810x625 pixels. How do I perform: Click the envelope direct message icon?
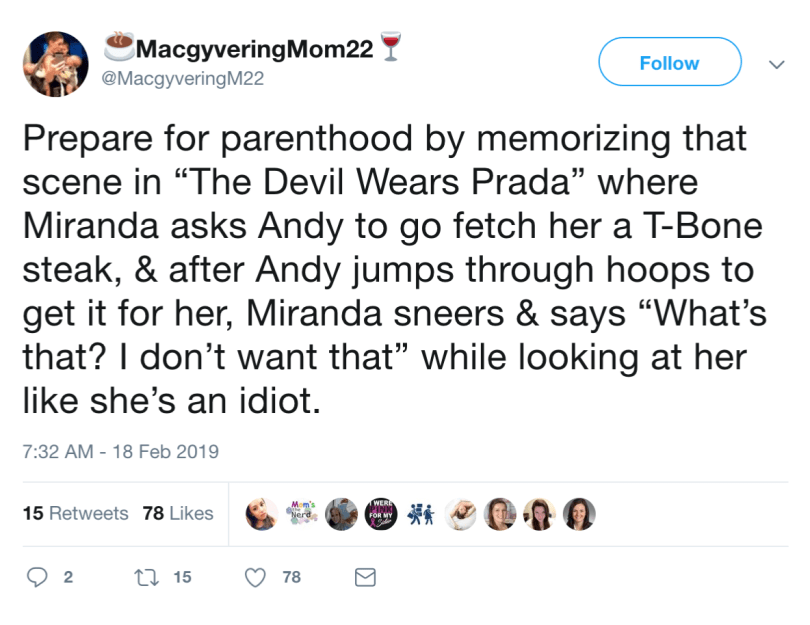tap(366, 577)
